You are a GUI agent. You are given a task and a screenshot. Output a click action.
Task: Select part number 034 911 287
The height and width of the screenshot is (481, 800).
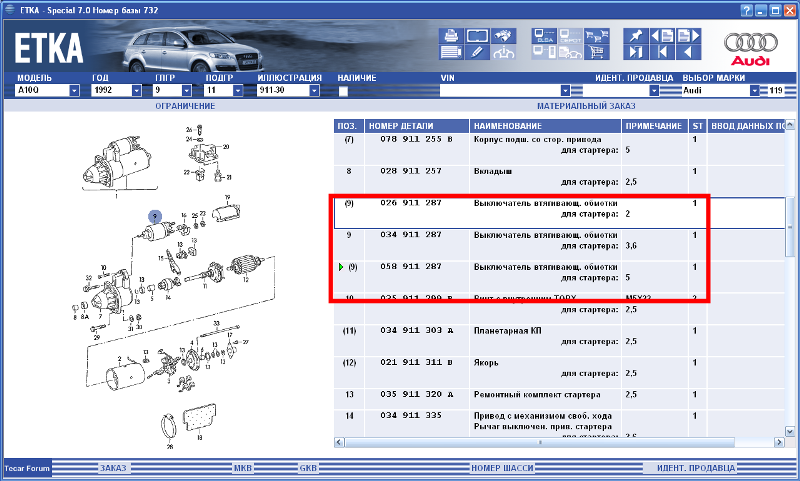[x=411, y=235]
